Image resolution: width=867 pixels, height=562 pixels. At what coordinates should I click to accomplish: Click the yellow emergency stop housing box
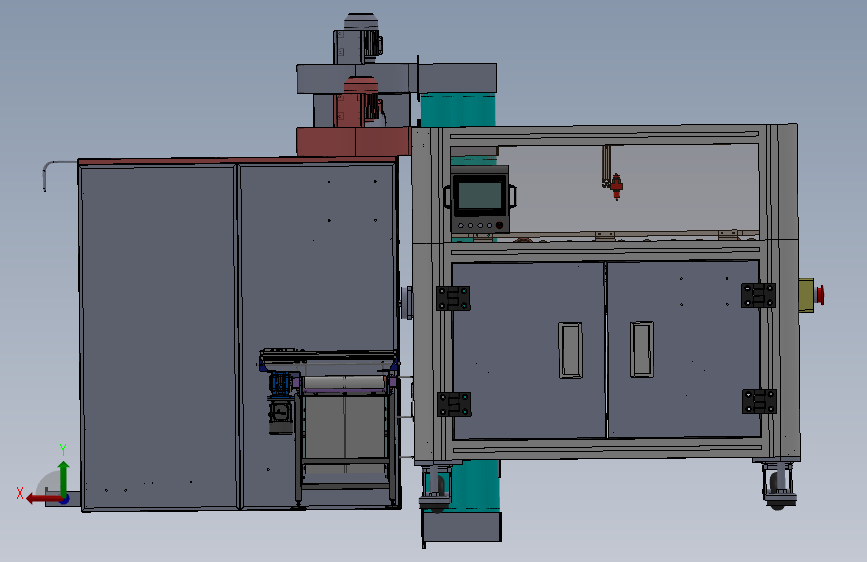click(807, 295)
